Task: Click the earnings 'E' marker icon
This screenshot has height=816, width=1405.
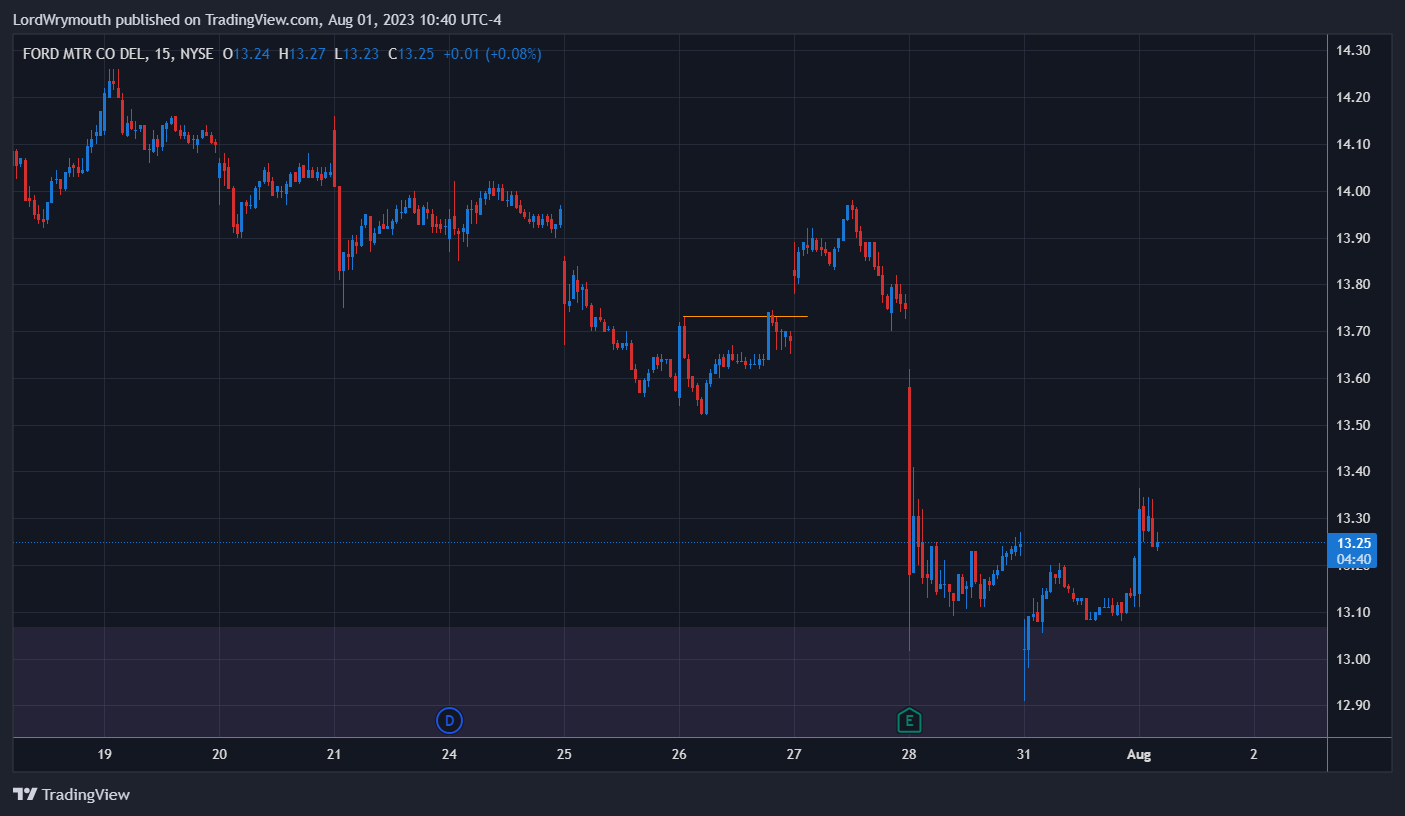Action: coord(909,720)
